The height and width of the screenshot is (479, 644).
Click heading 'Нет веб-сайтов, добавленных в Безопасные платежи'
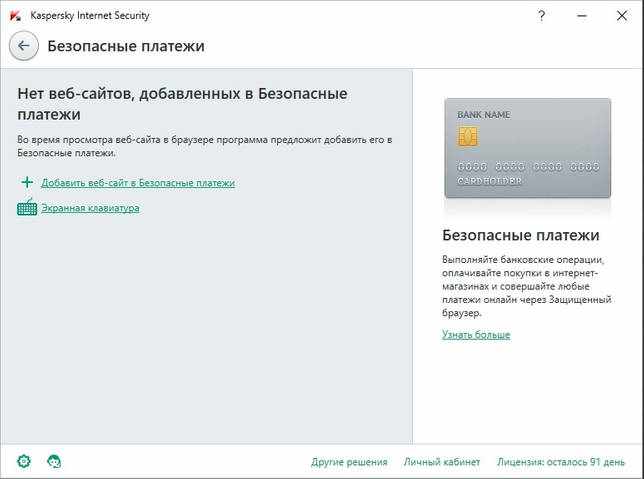182,104
